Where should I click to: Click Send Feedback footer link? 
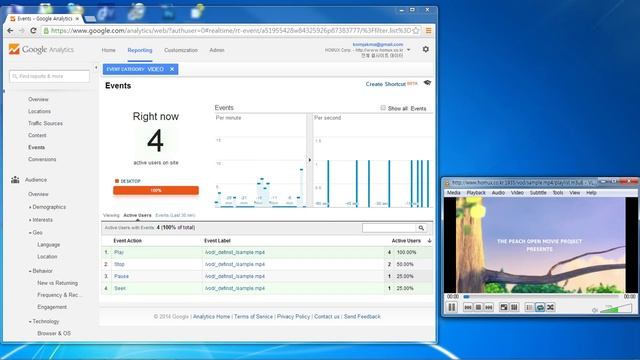362,317
